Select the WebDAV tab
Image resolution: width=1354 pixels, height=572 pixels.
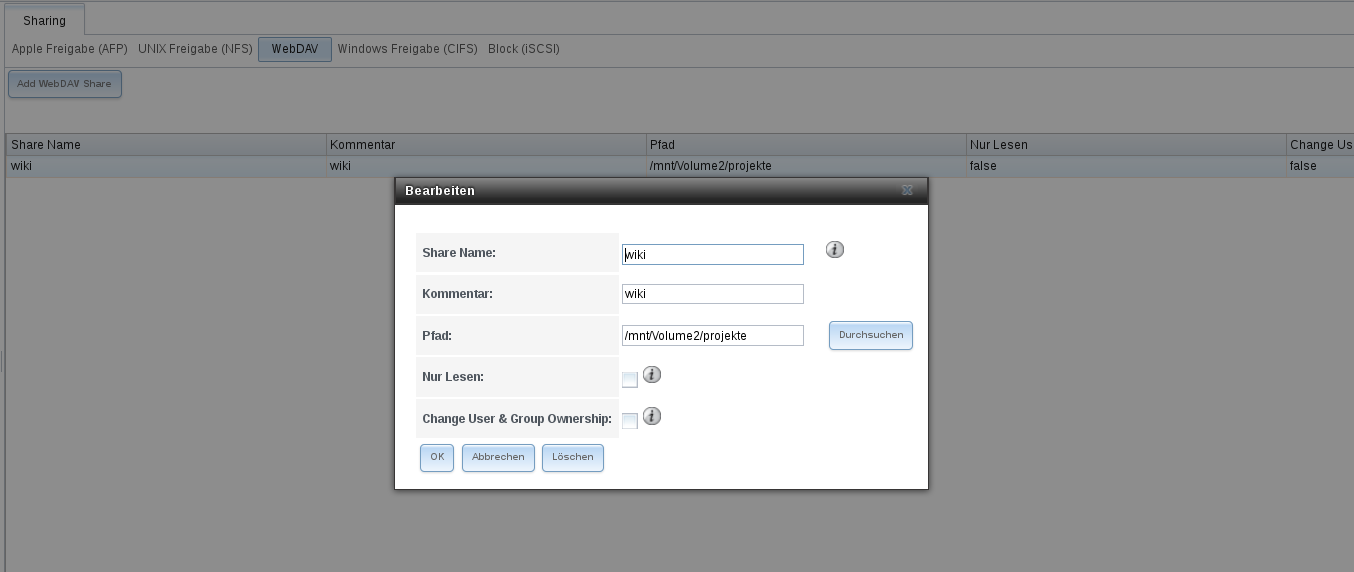(295, 49)
